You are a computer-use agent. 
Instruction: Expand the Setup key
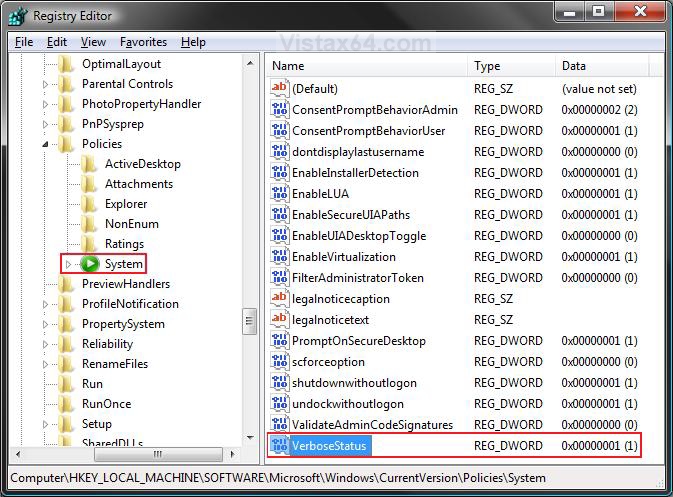(x=45, y=424)
